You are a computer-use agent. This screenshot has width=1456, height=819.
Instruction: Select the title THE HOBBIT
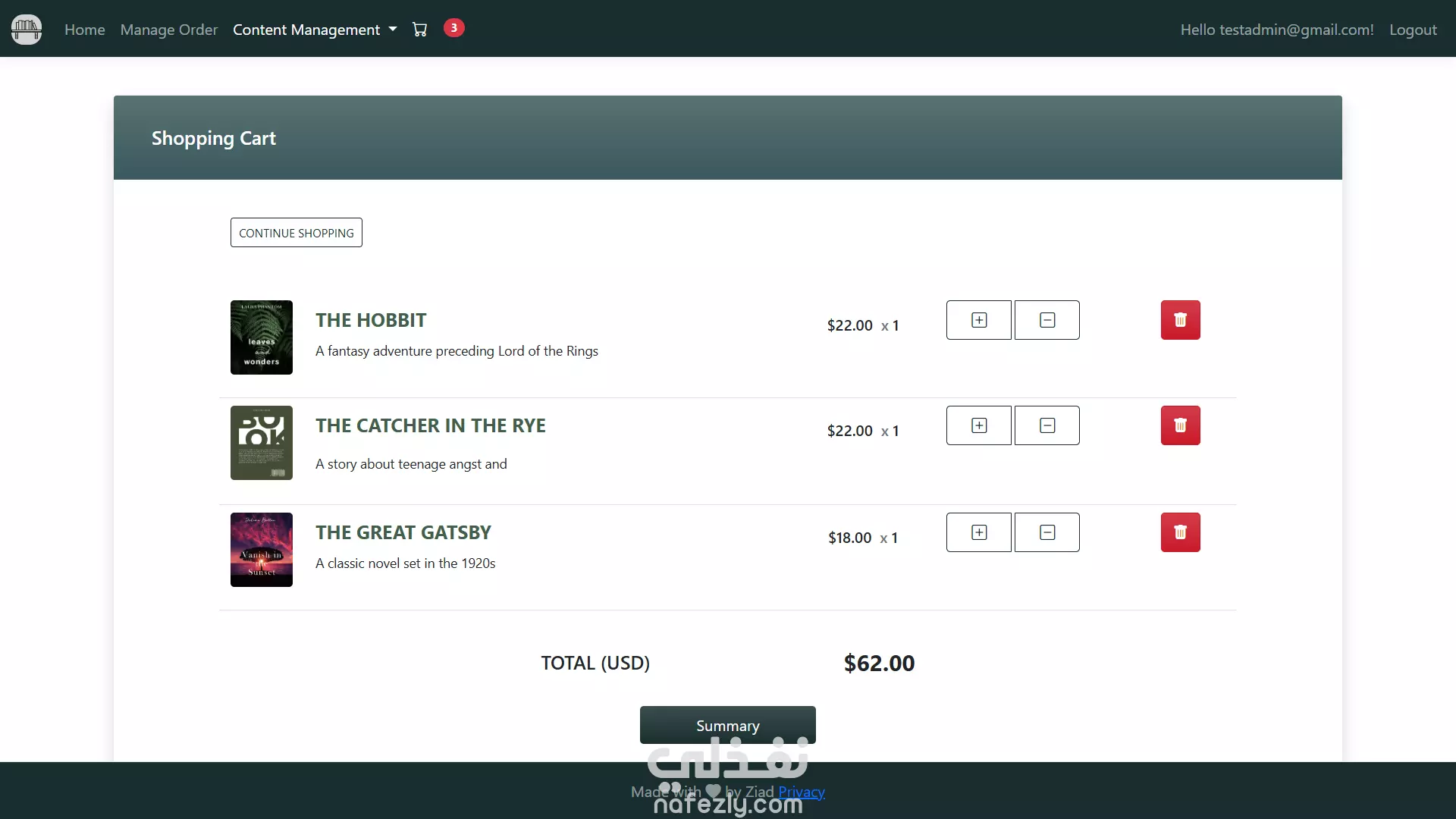(371, 320)
